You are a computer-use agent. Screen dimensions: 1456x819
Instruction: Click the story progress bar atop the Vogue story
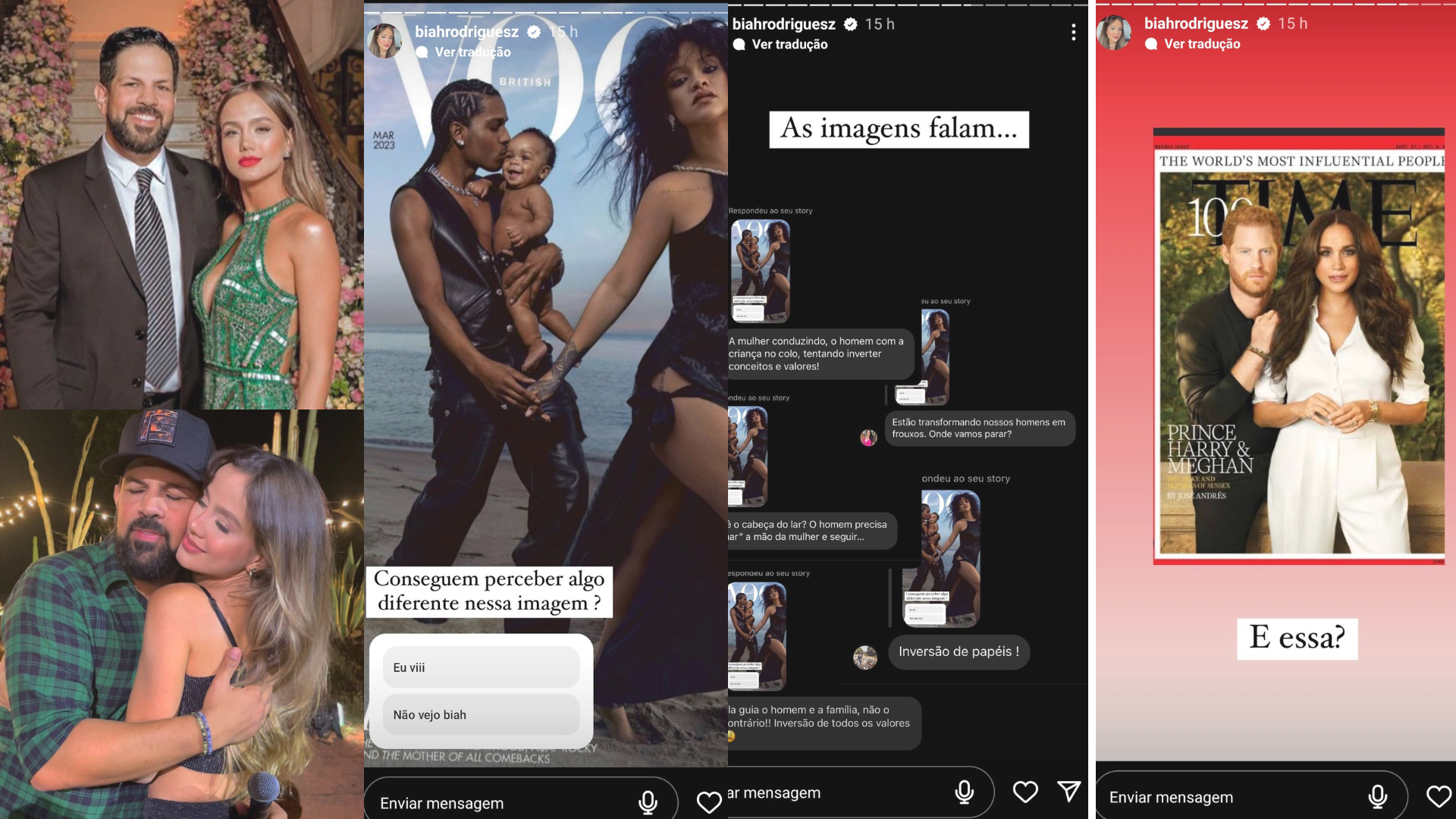(546, 13)
